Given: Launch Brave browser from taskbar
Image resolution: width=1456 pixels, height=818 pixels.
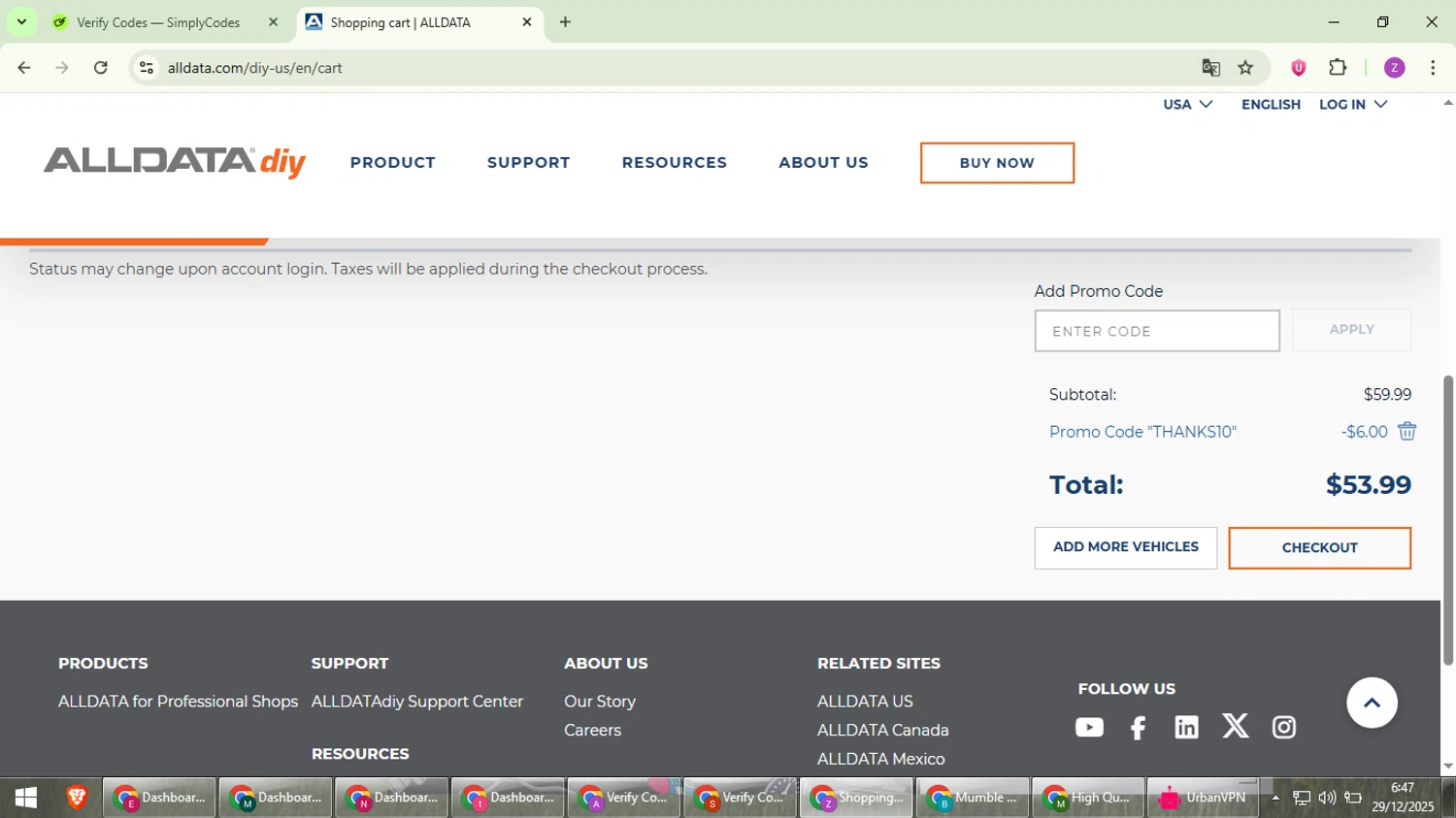Looking at the screenshot, I should (77, 798).
